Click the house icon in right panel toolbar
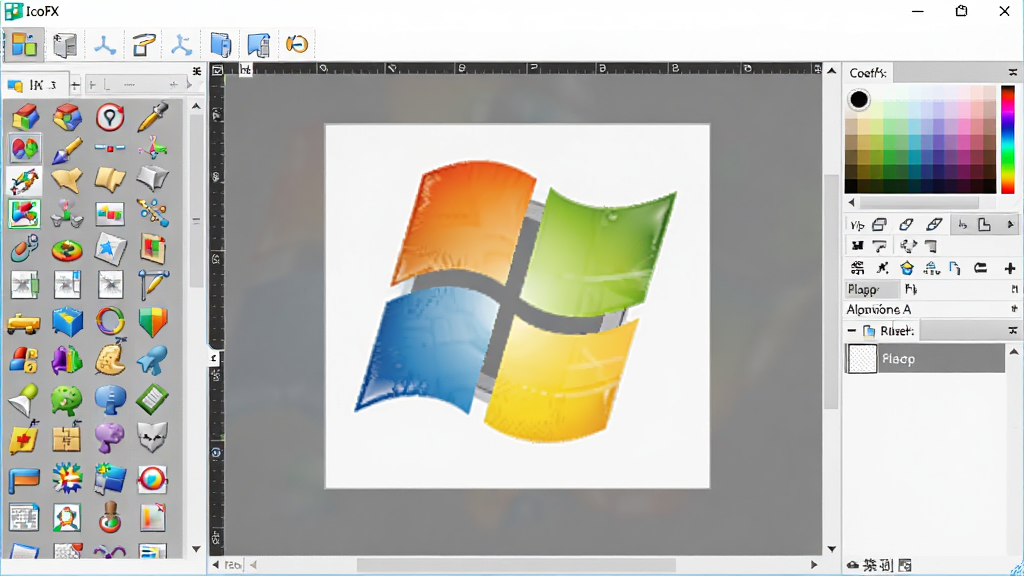This screenshot has width=1024, height=576. point(906,268)
